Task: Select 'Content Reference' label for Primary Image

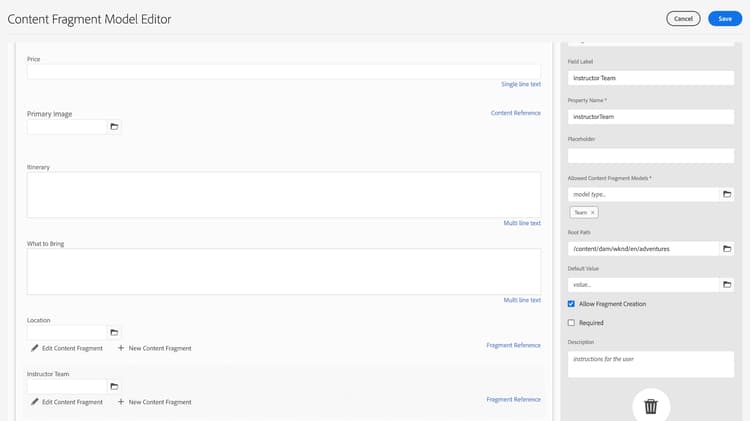Action: tap(516, 113)
